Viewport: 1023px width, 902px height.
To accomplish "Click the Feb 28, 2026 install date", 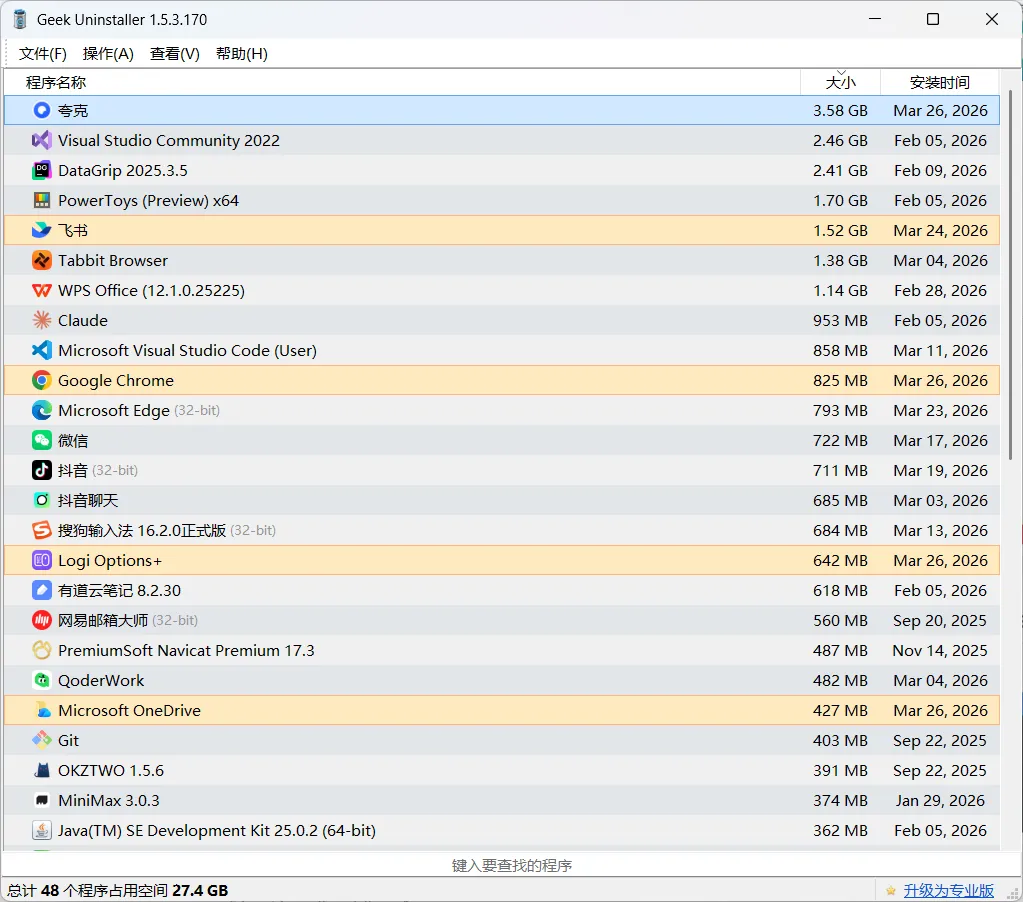I will 940,290.
